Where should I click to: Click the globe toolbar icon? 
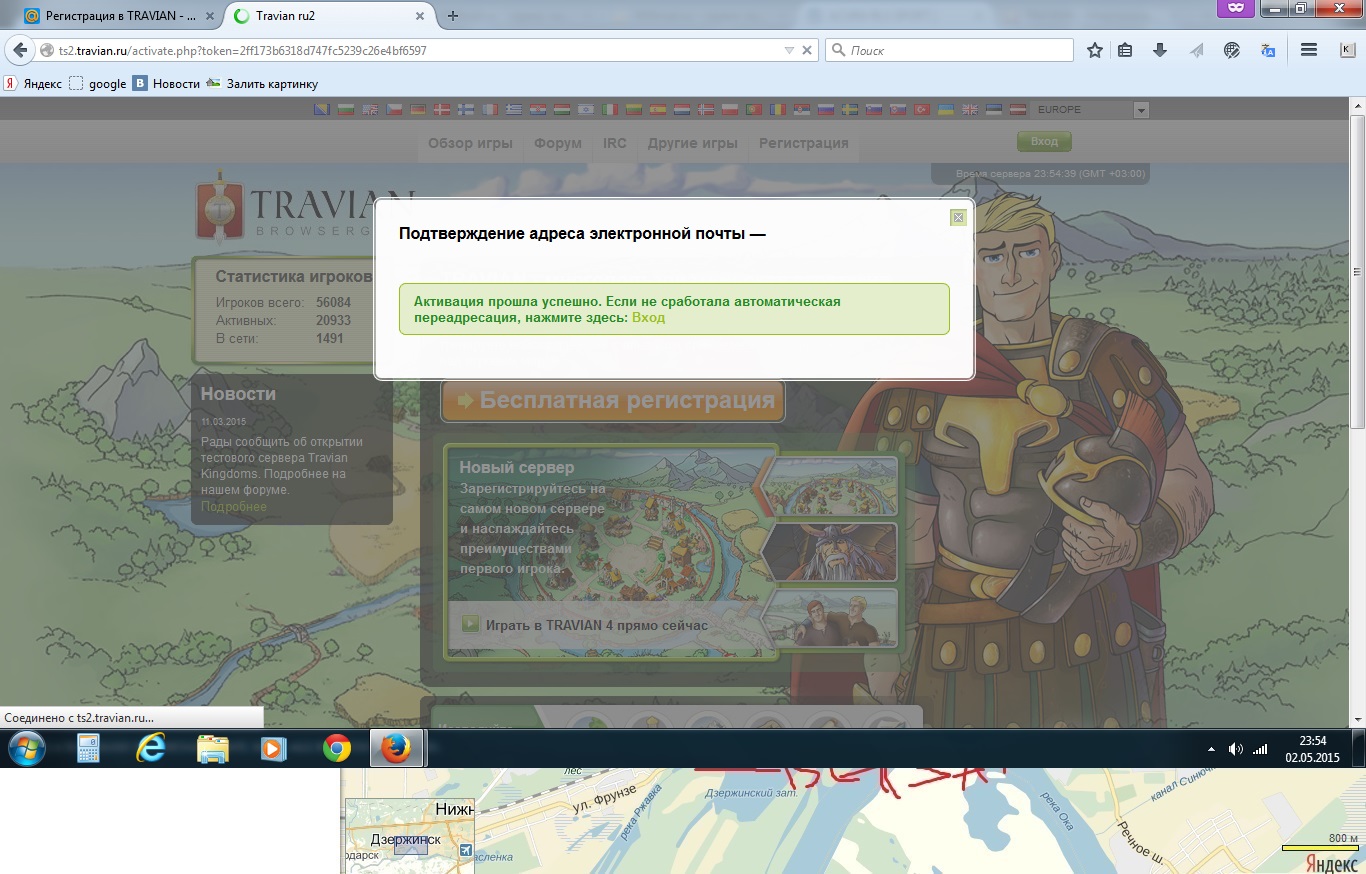tap(1232, 50)
